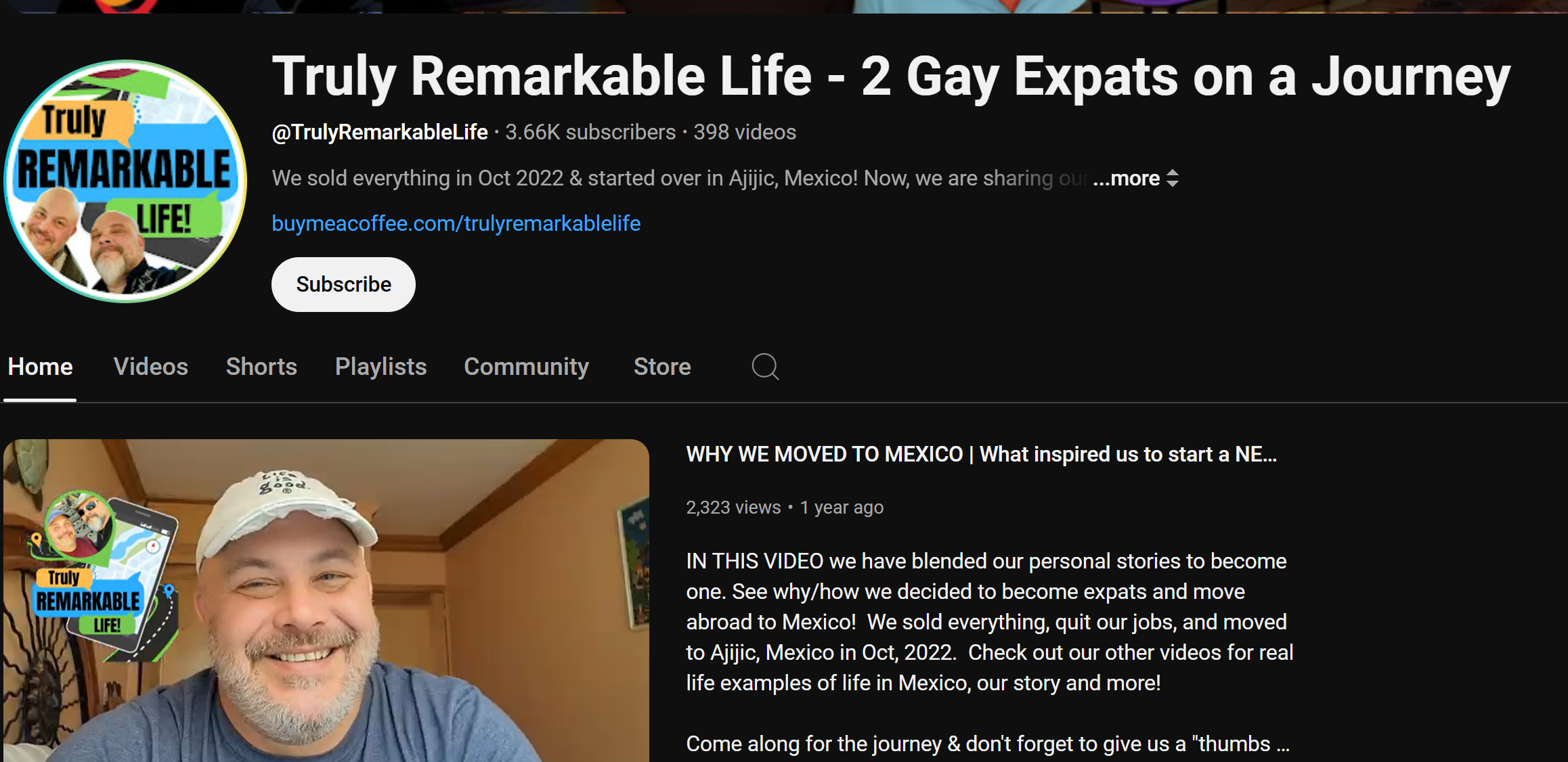Viewport: 1568px width, 762px height.
Task: Open the Shorts tab
Action: tap(261, 367)
